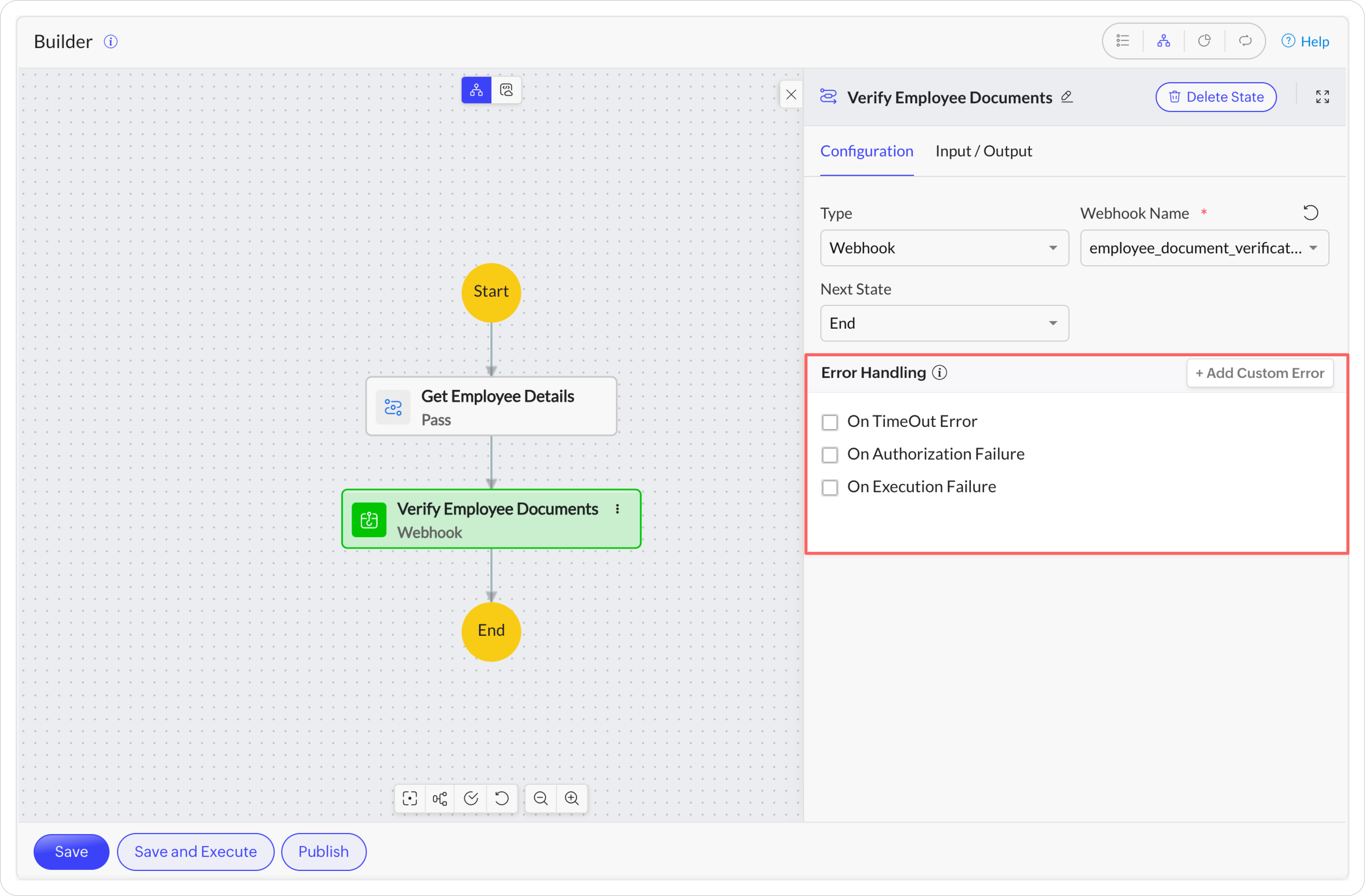Viewport: 1365px width, 896px height.
Task: Open the Type dropdown showing Webhook
Action: (x=944, y=248)
